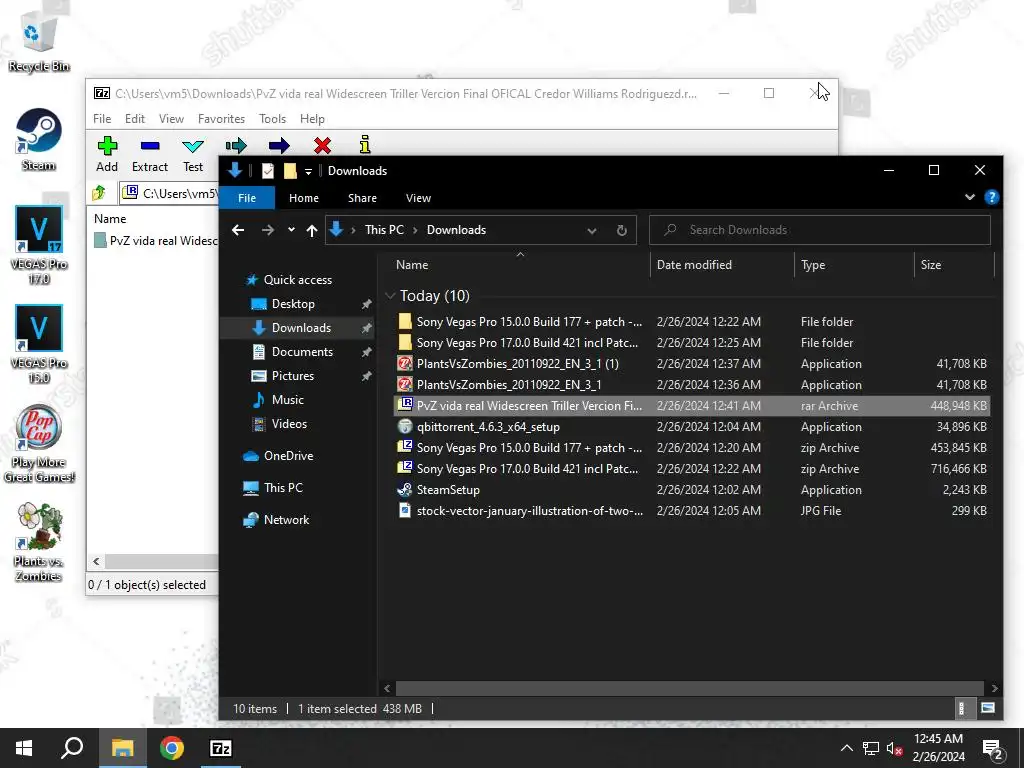The height and width of the screenshot is (768, 1024).
Task: Open the recent locations dropdown in Explorer
Action: [x=291, y=230]
